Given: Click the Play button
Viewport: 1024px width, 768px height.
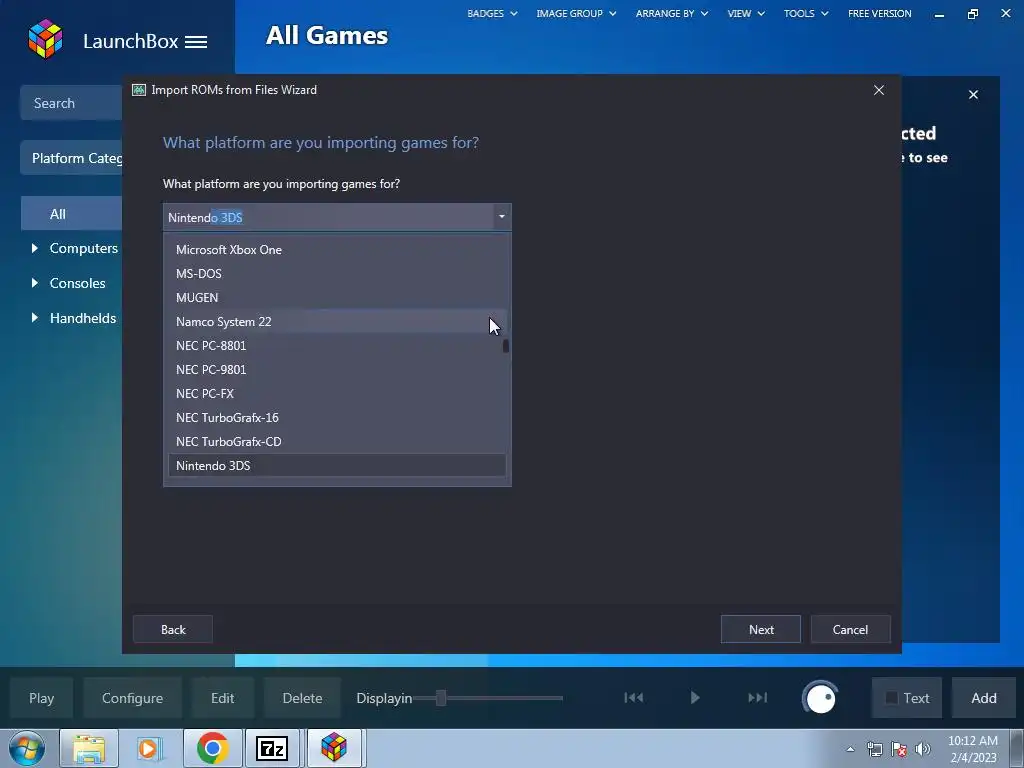Looking at the screenshot, I should [41, 698].
